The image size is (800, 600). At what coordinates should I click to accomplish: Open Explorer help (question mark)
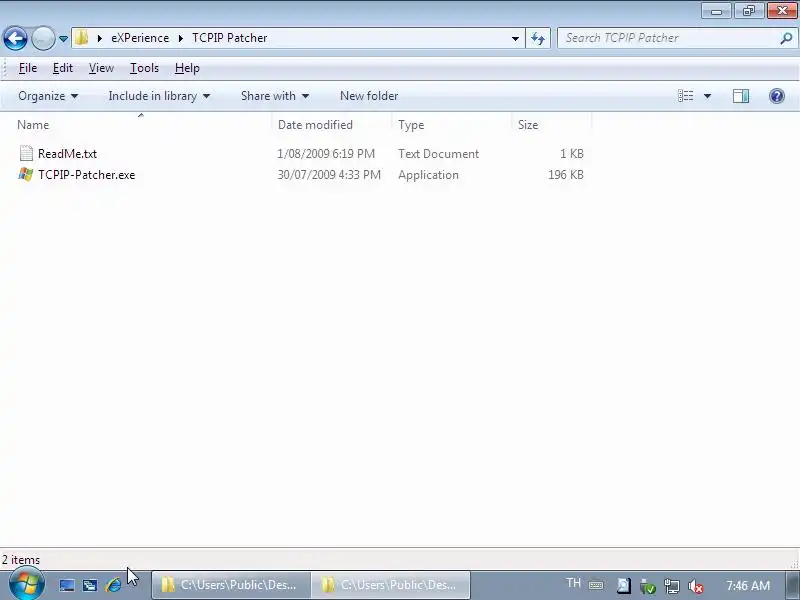pos(777,96)
